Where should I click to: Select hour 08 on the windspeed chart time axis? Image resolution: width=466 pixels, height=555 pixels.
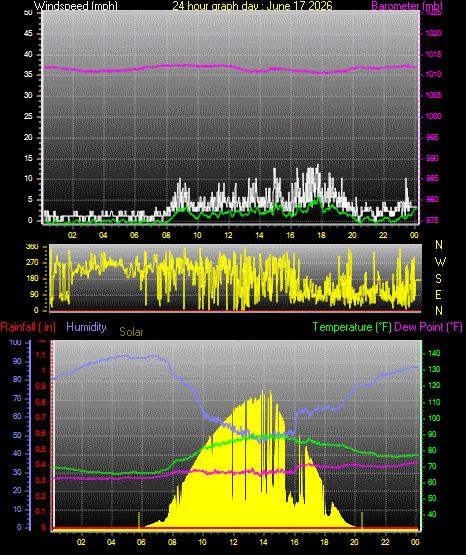coord(166,235)
